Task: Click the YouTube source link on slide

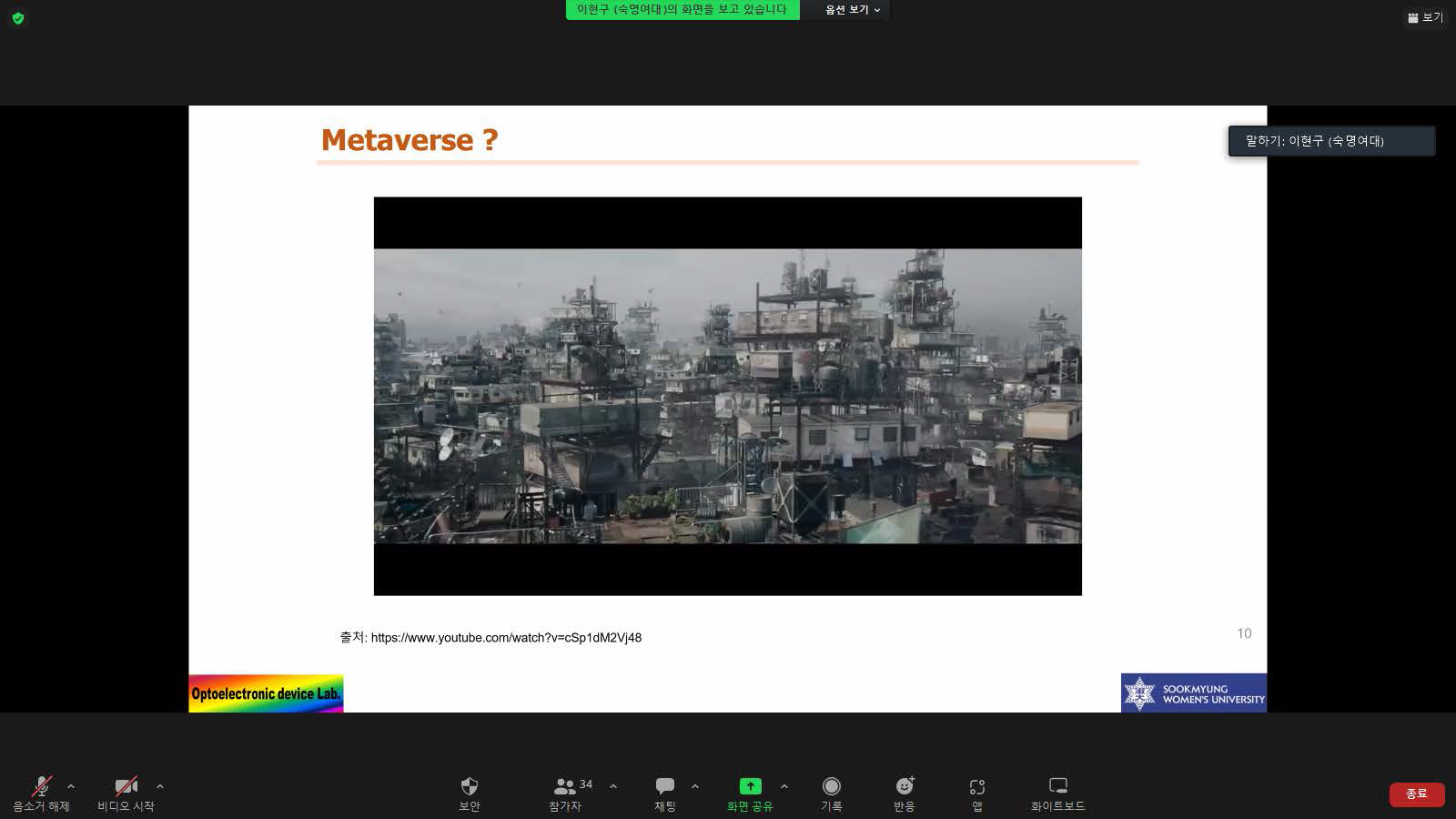Action: tap(506, 638)
